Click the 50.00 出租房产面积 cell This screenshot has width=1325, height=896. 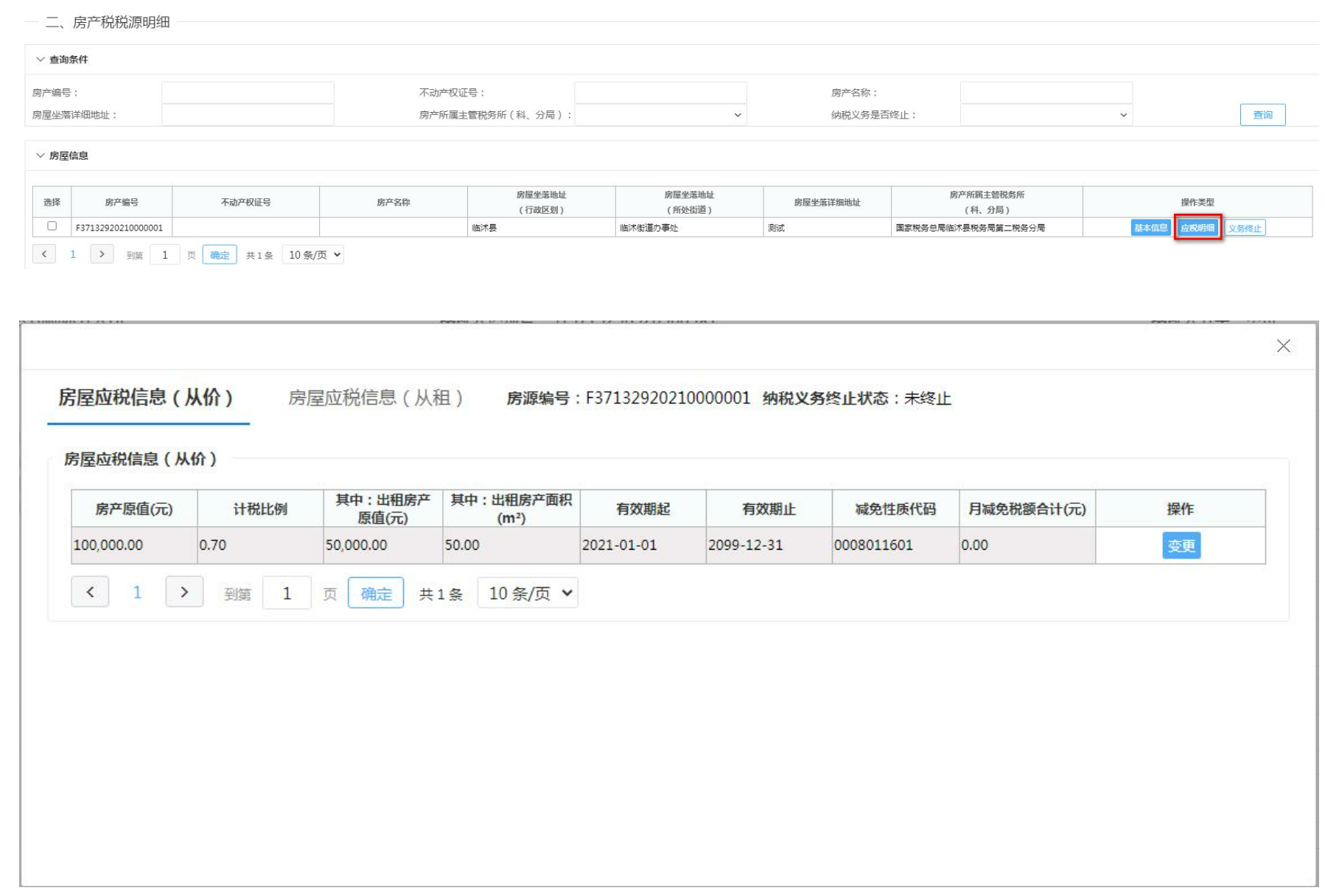511,545
